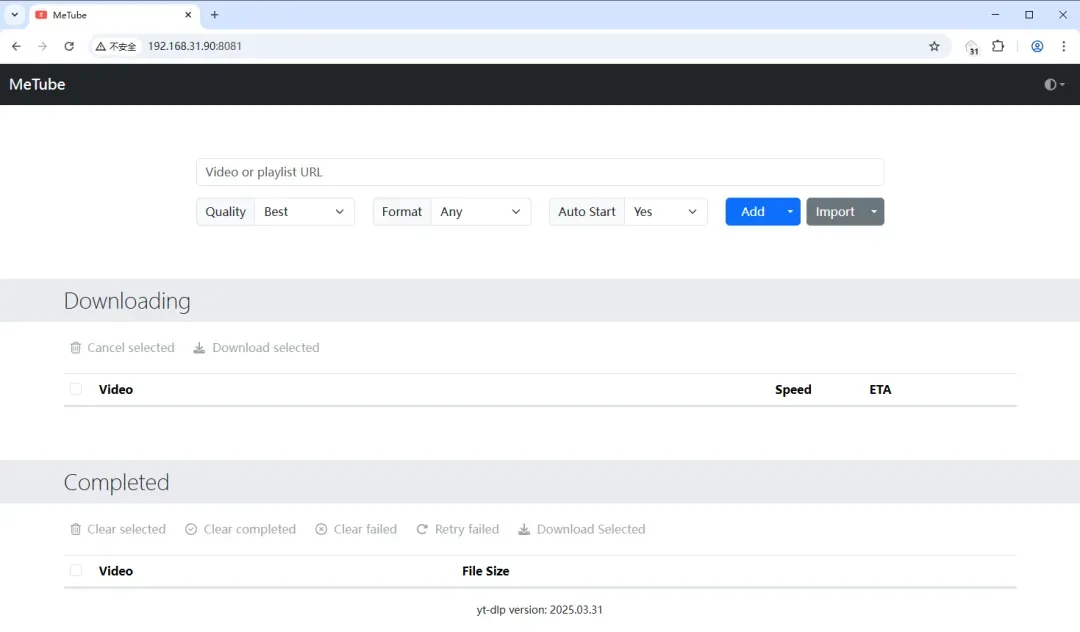Viewport: 1080px width, 632px height.
Task: Toggle the select-all checkbox in Completed table
Action: [76, 570]
